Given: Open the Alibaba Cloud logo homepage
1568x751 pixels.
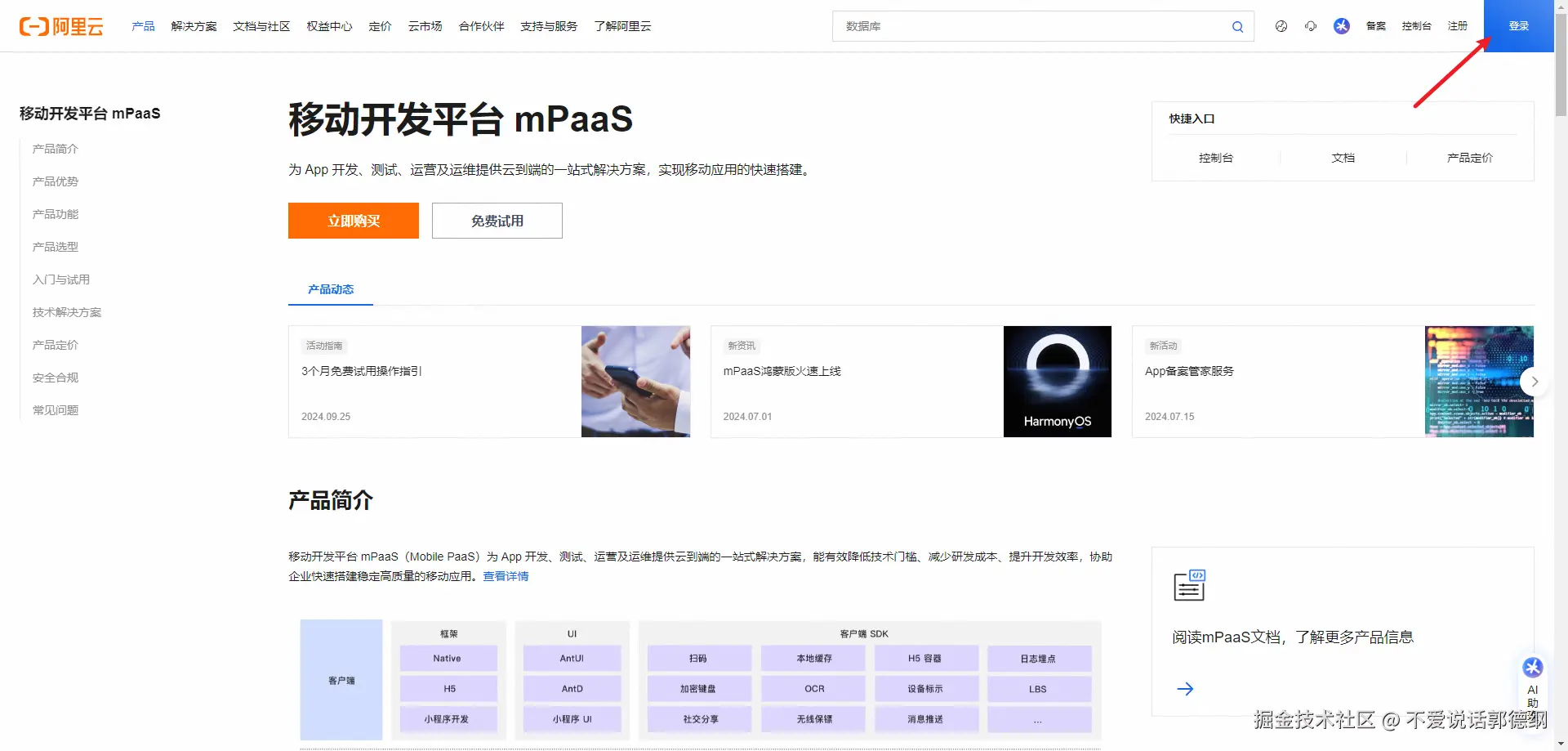Looking at the screenshot, I should point(61,26).
